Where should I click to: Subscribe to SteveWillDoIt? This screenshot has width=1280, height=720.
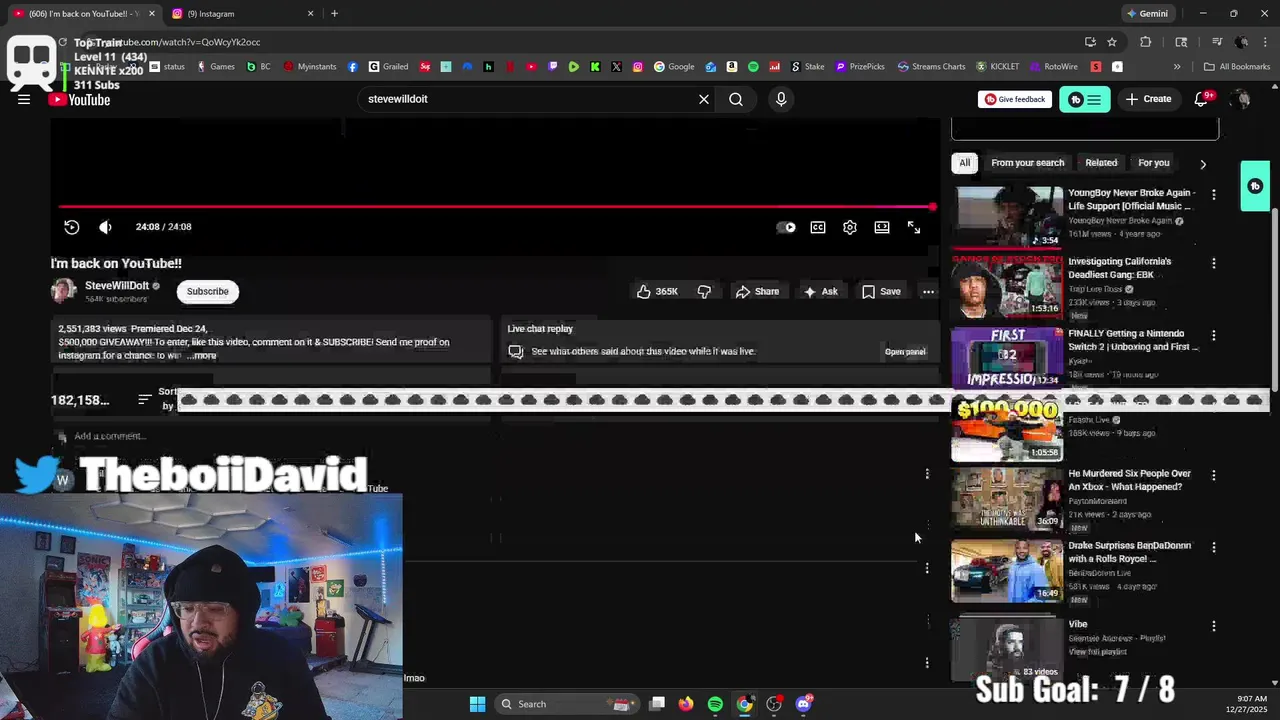208,291
